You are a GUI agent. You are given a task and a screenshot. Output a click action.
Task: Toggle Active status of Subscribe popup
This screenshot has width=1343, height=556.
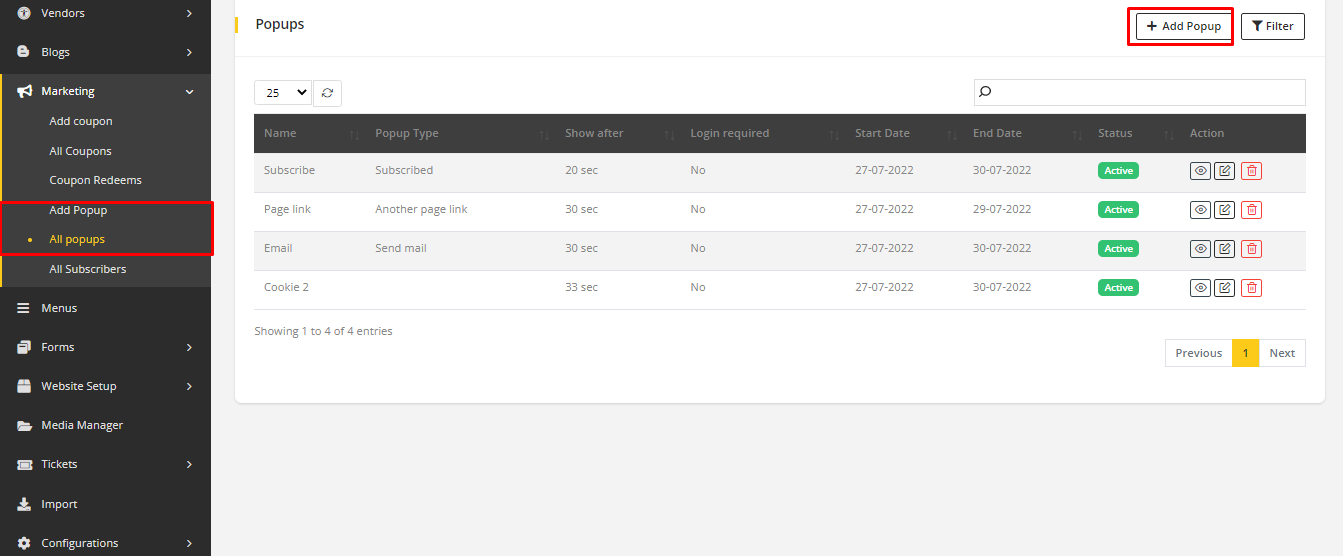tap(1118, 171)
